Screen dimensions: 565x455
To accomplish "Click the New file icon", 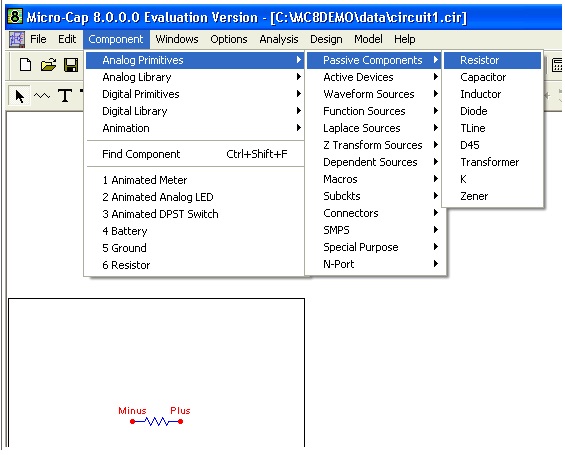I will (x=25, y=65).
